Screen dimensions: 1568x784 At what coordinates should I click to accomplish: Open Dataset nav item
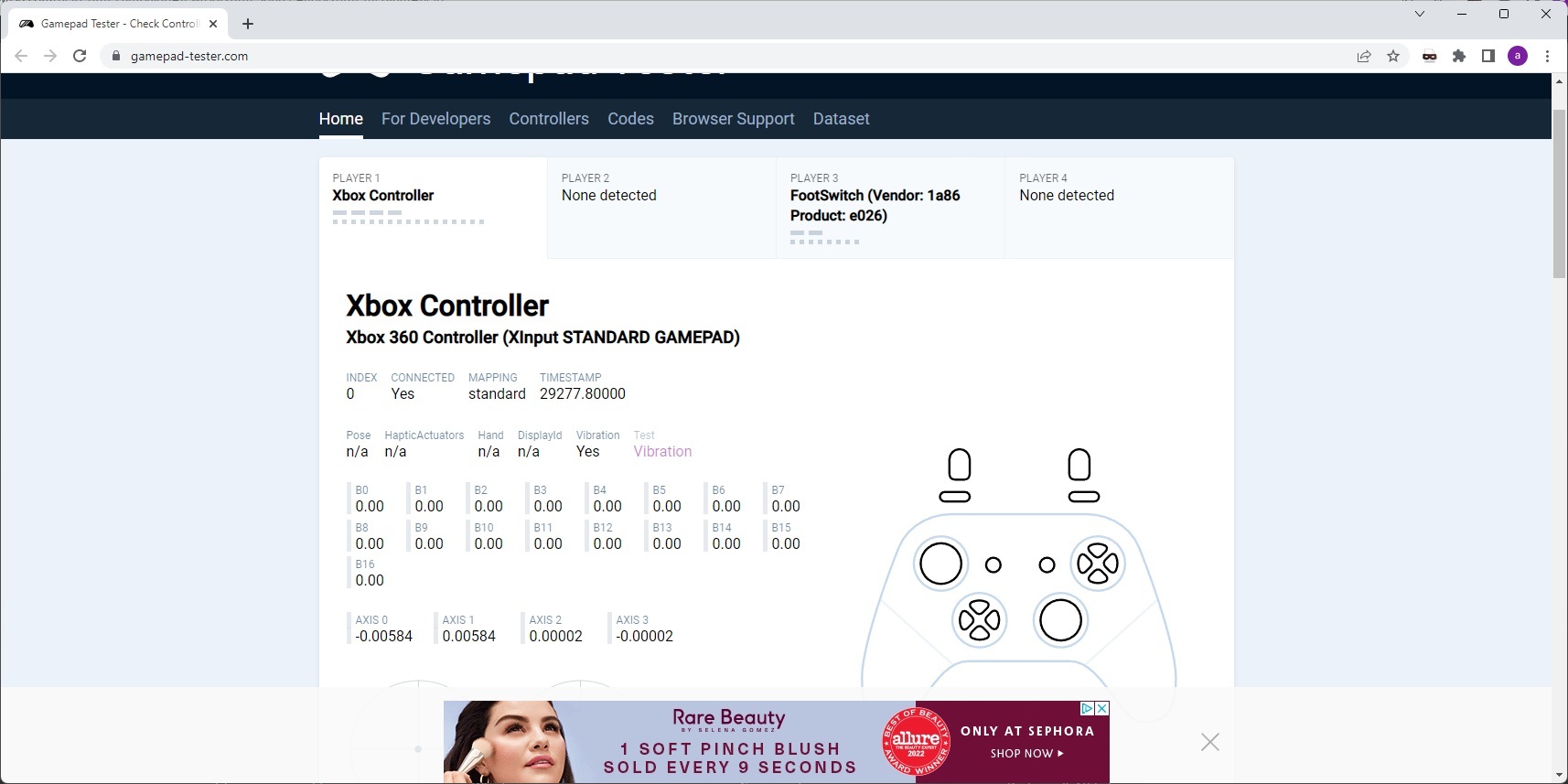842,119
